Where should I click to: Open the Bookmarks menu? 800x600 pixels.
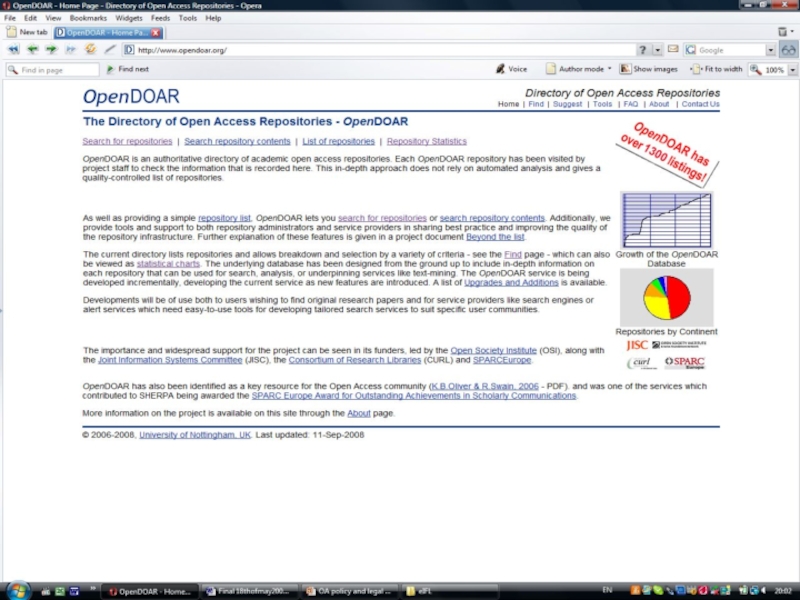tap(88, 18)
